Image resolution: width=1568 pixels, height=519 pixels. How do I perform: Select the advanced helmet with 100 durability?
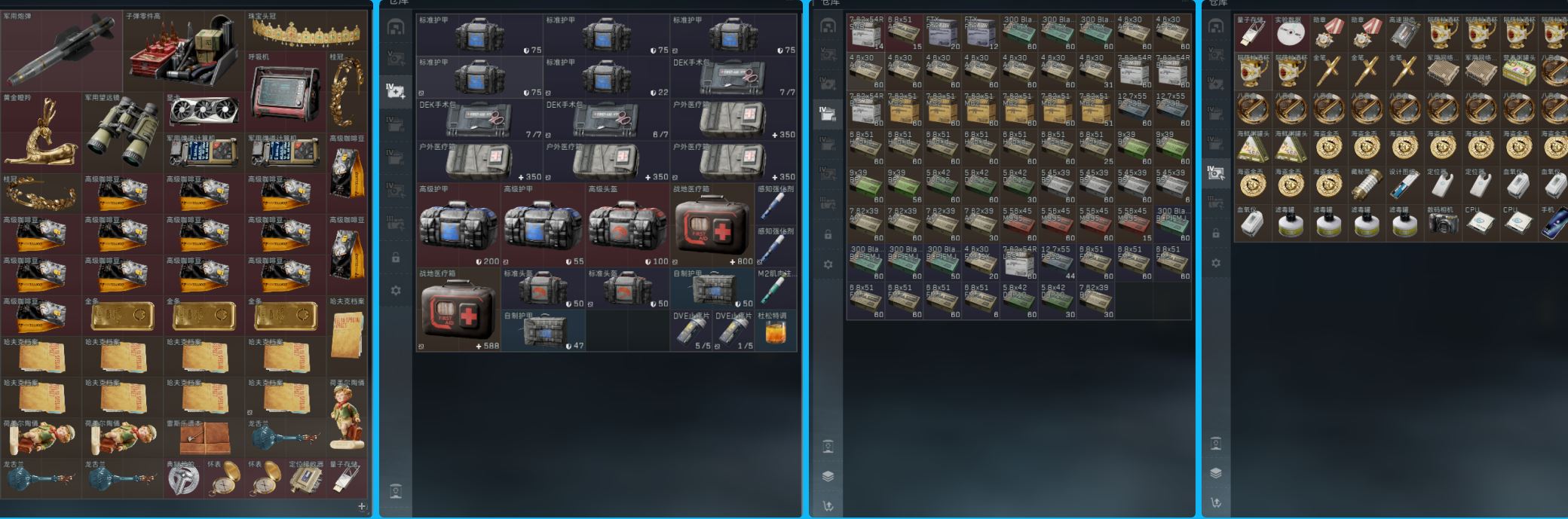point(627,225)
